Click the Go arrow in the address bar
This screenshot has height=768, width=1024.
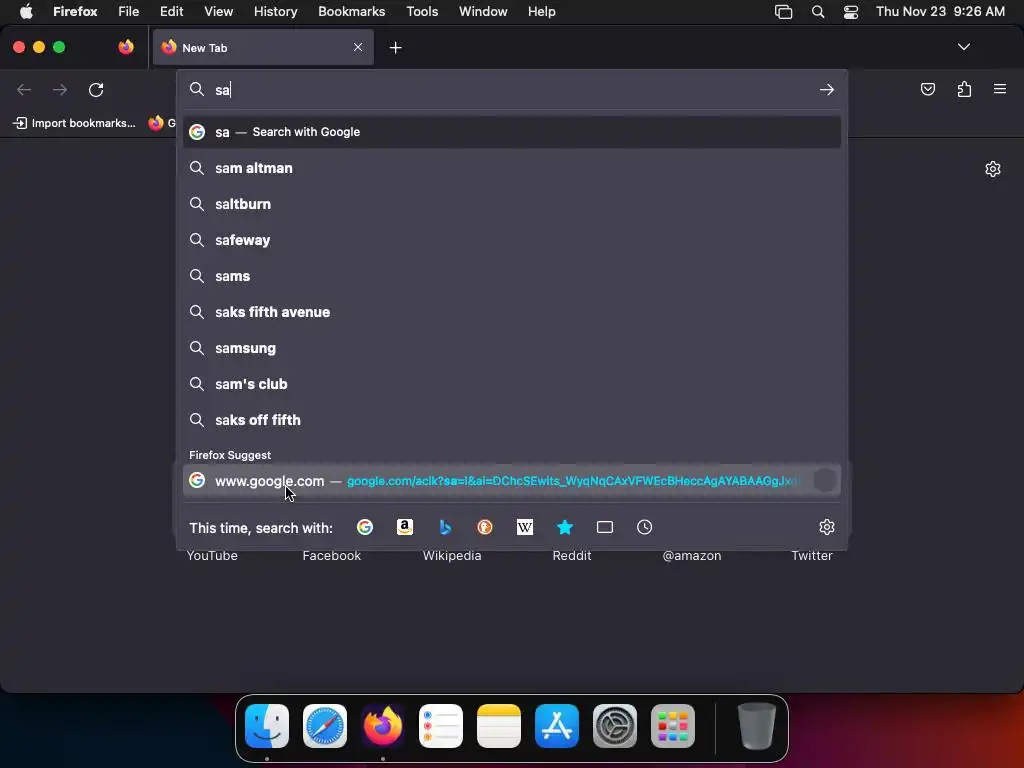[x=827, y=89]
